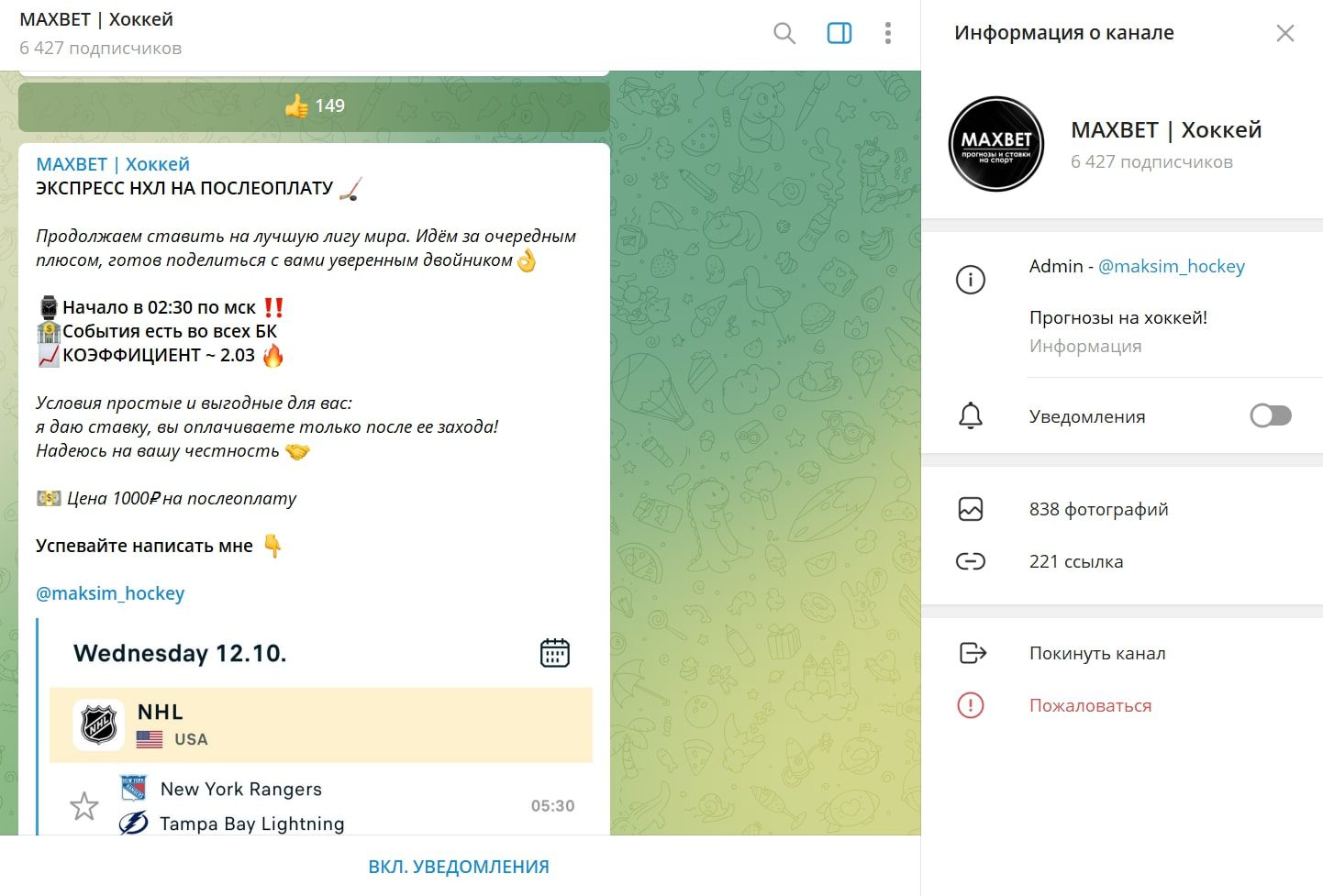The height and width of the screenshot is (896, 1323).
Task: Click the calendar icon beside Wednesday 12.10.
Action: (x=555, y=653)
